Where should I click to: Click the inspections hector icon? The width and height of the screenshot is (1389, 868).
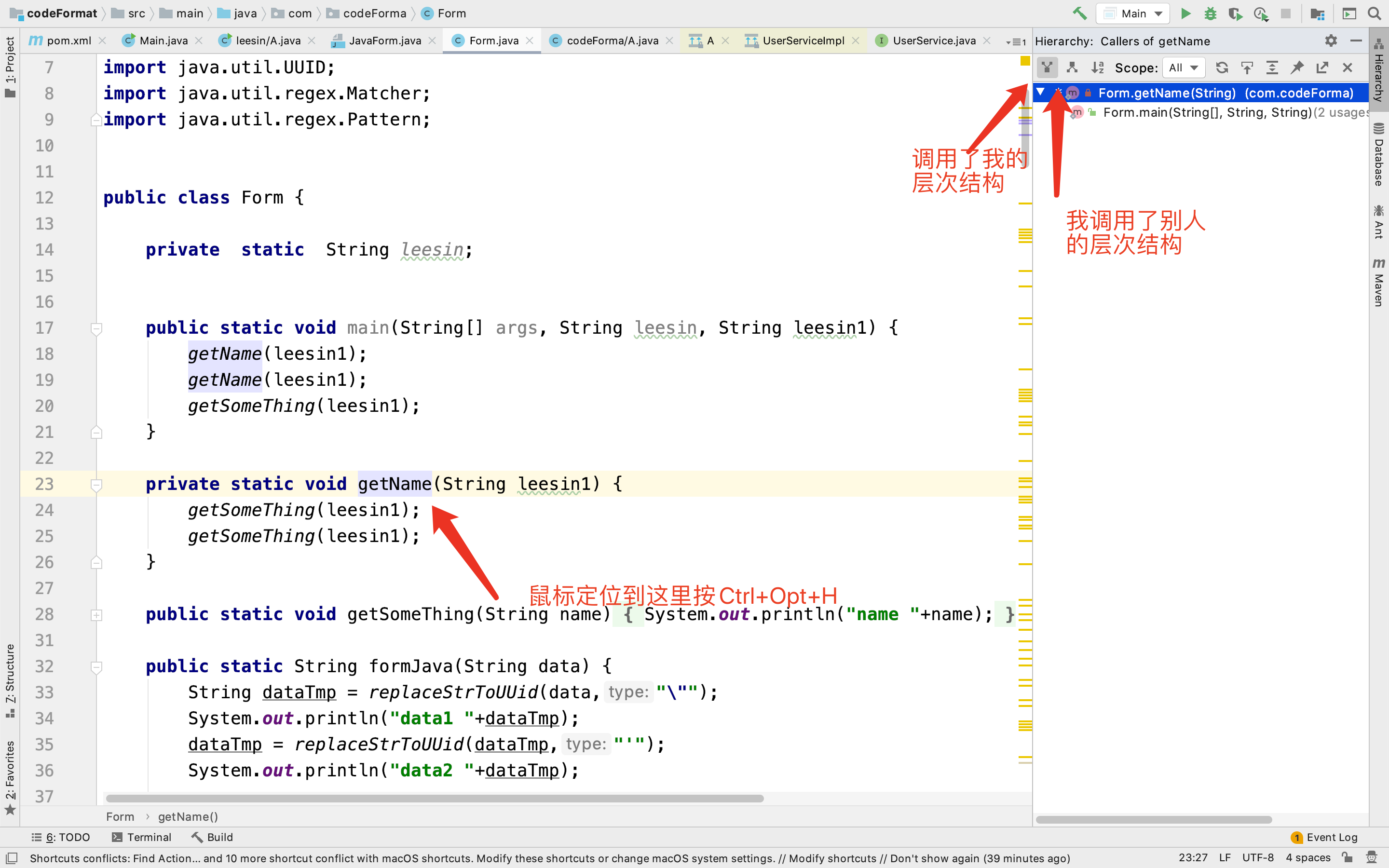tap(1371, 858)
